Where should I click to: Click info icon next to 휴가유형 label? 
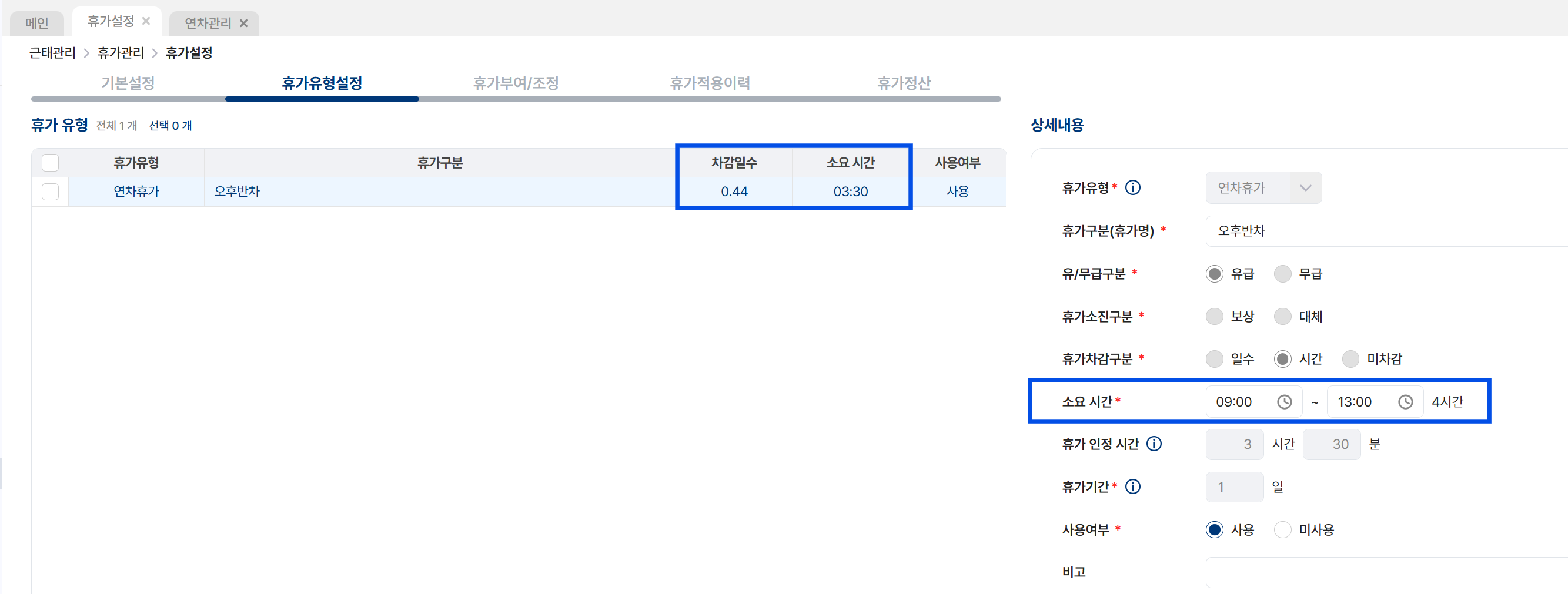[x=1133, y=188]
